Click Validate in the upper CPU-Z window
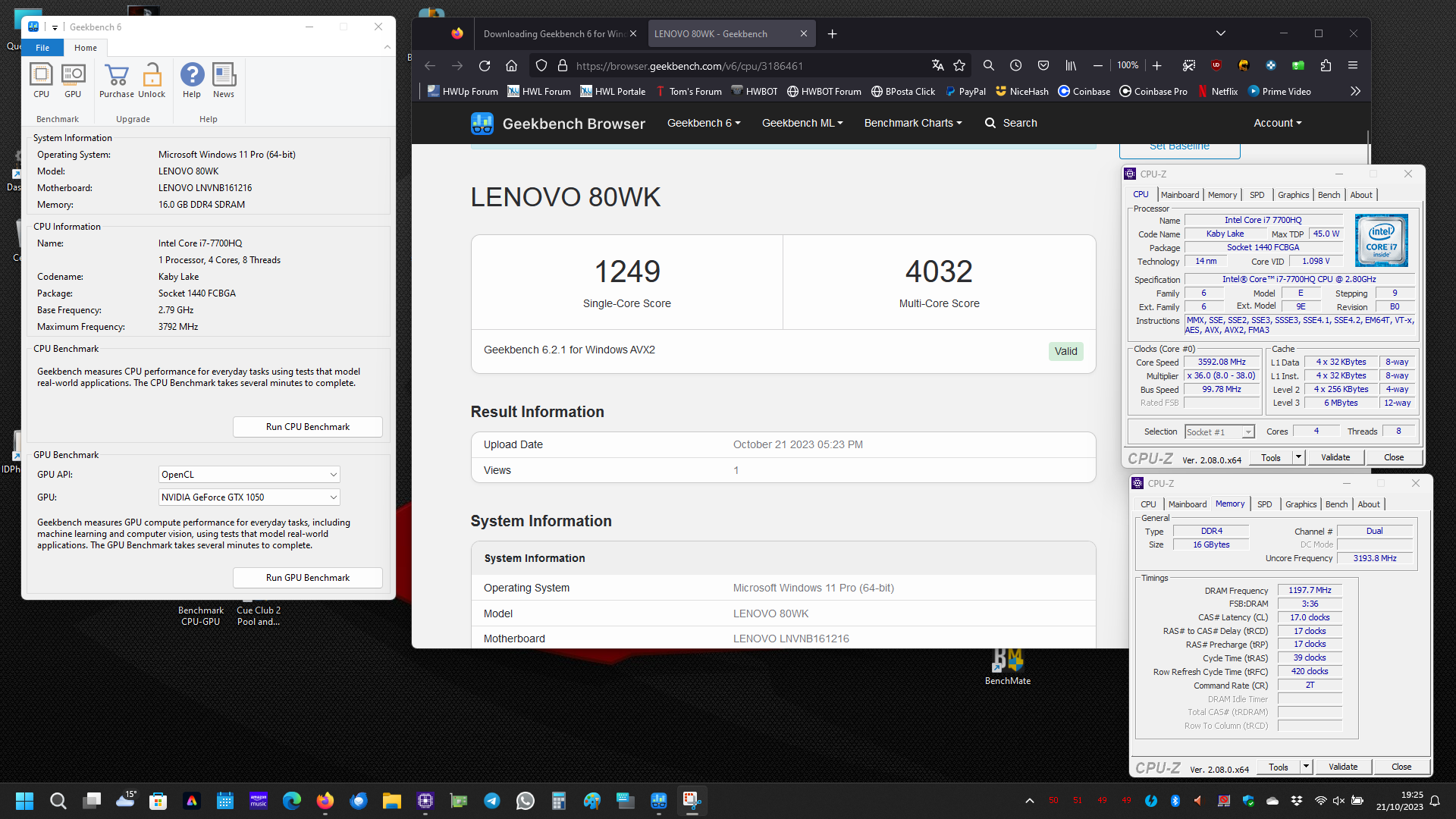Screen dimensions: 1456x819 click(1335, 457)
